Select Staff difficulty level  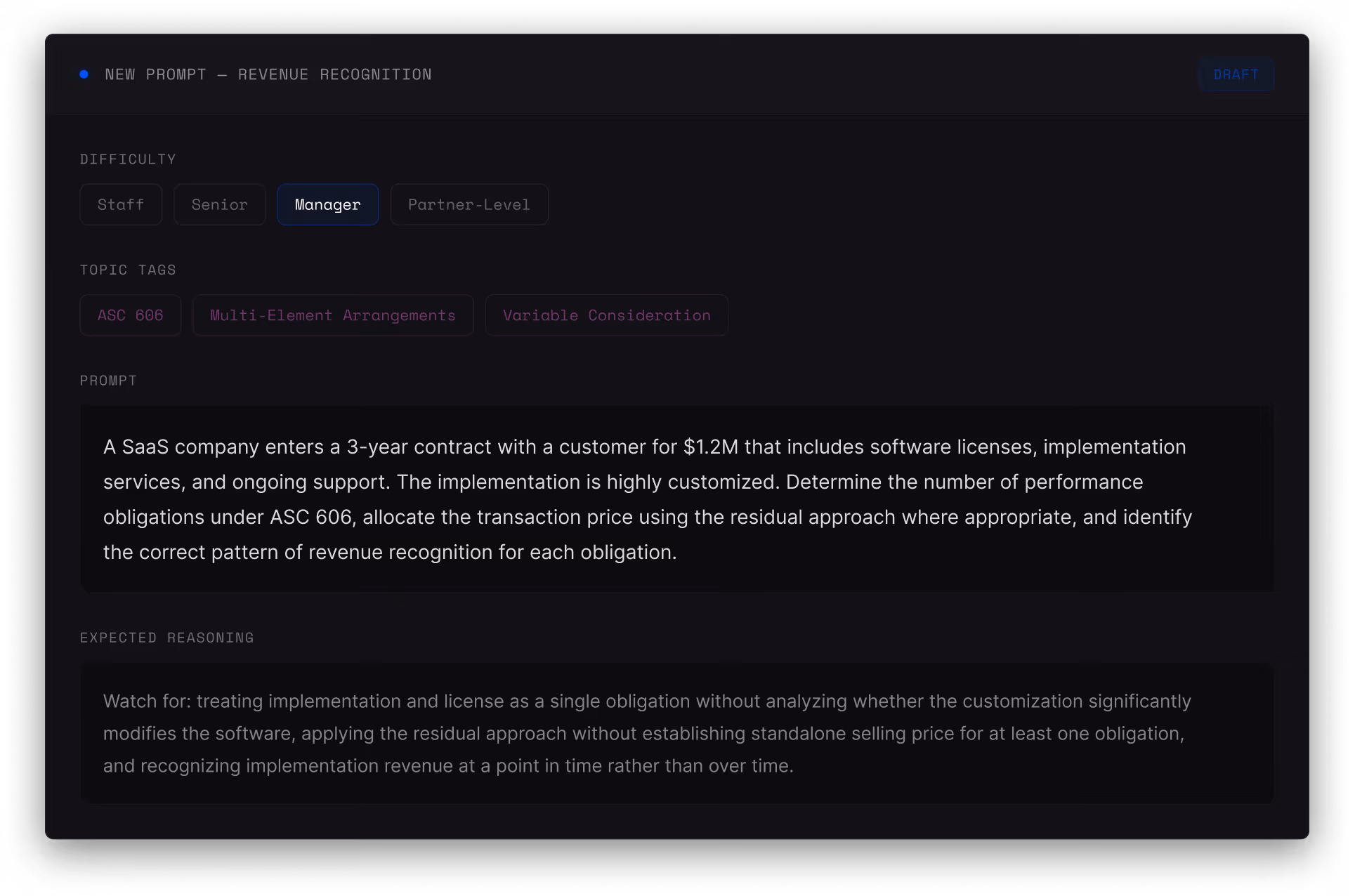[121, 204]
